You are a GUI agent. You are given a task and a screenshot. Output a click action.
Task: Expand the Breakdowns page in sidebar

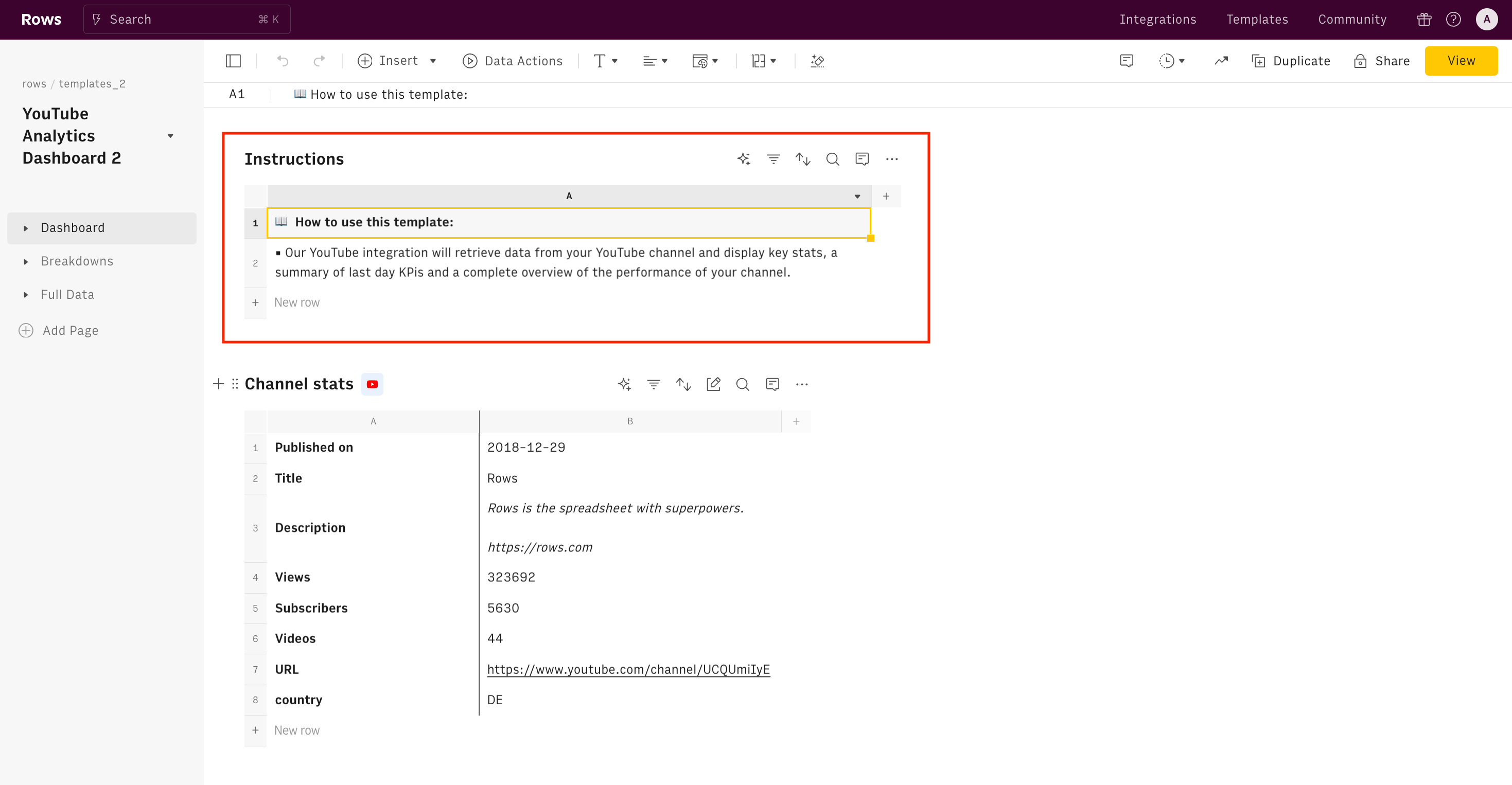click(x=26, y=261)
